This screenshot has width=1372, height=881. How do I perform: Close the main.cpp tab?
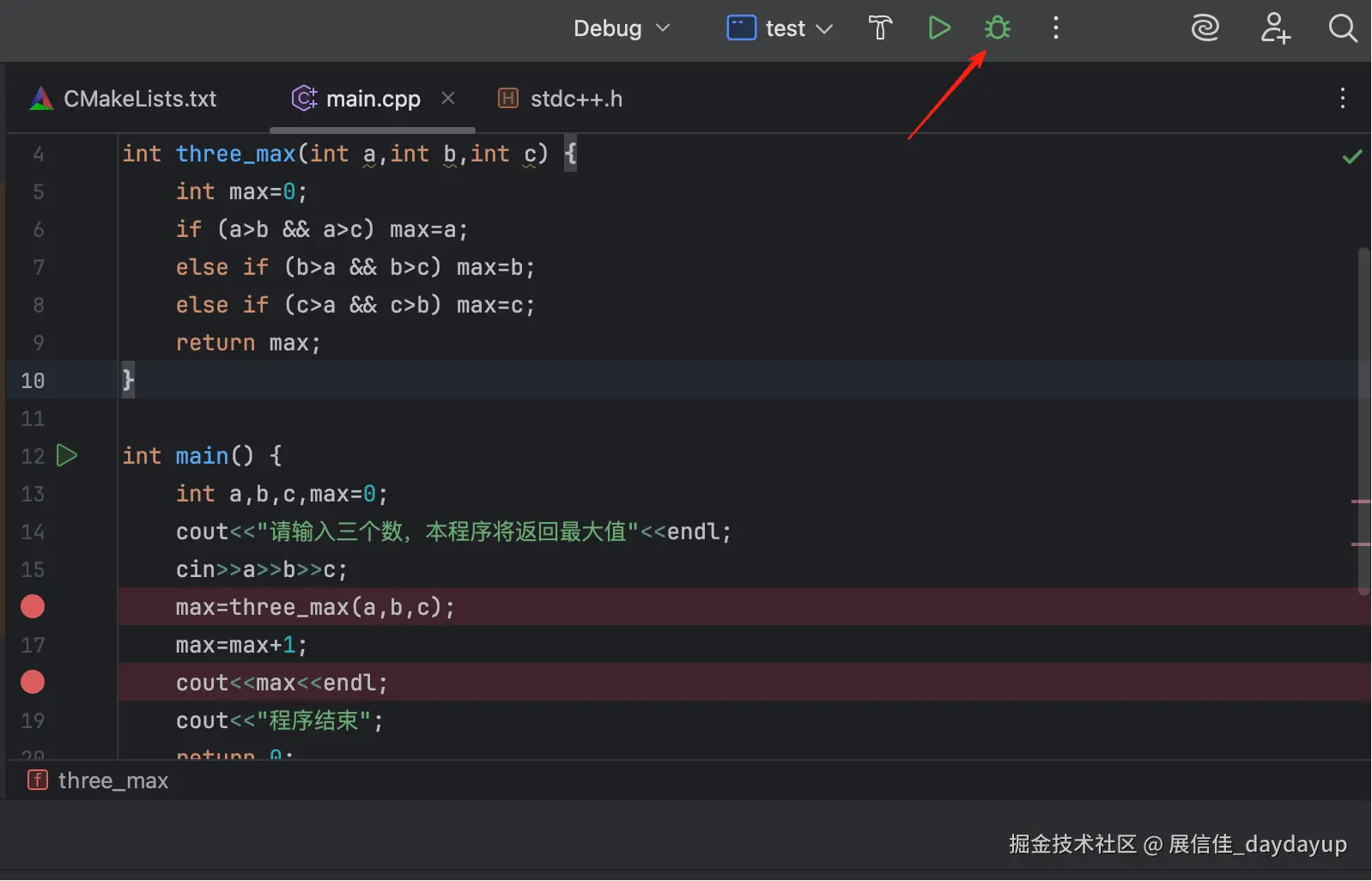[x=448, y=98]
